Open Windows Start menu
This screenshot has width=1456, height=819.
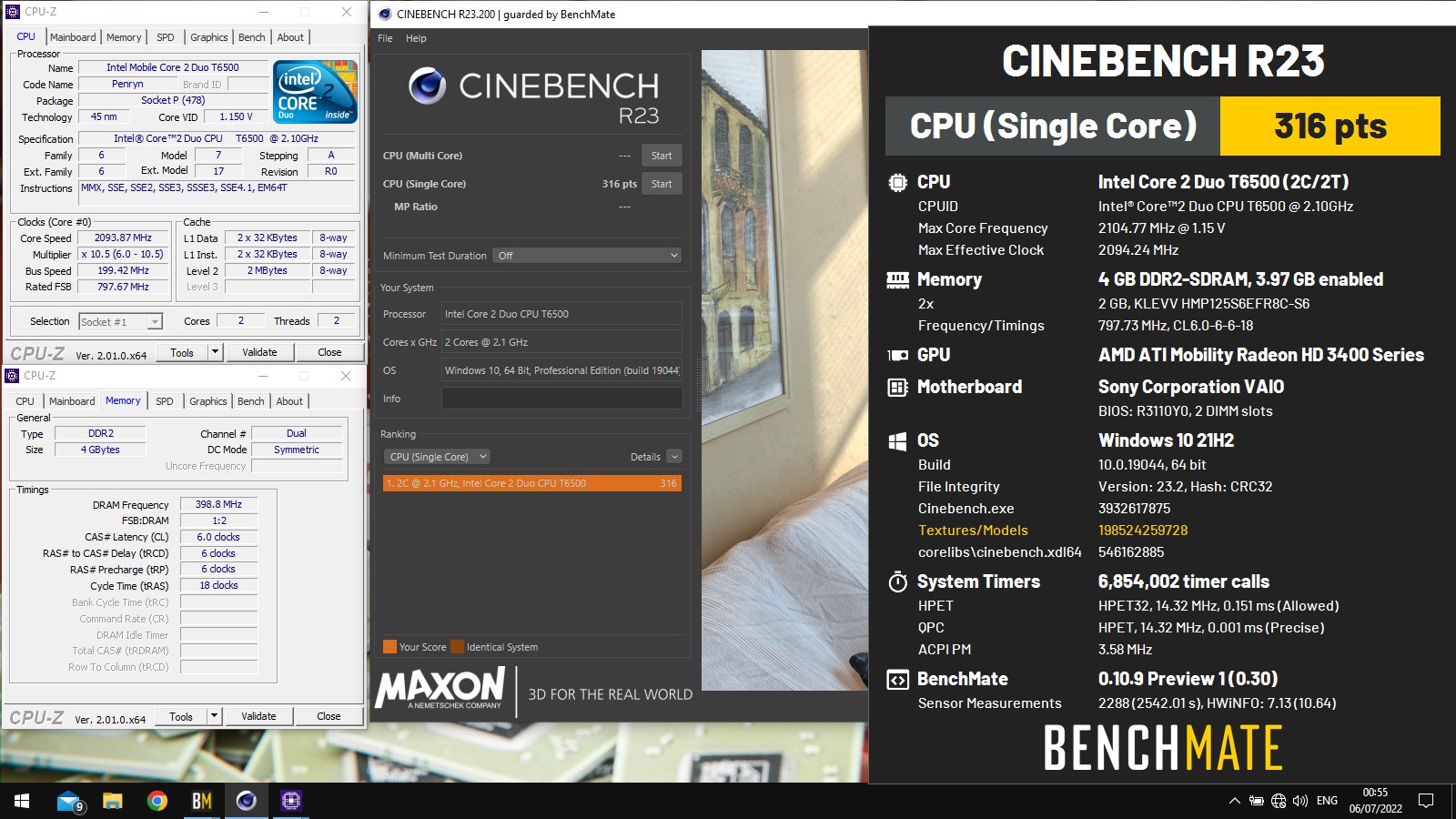22,801
